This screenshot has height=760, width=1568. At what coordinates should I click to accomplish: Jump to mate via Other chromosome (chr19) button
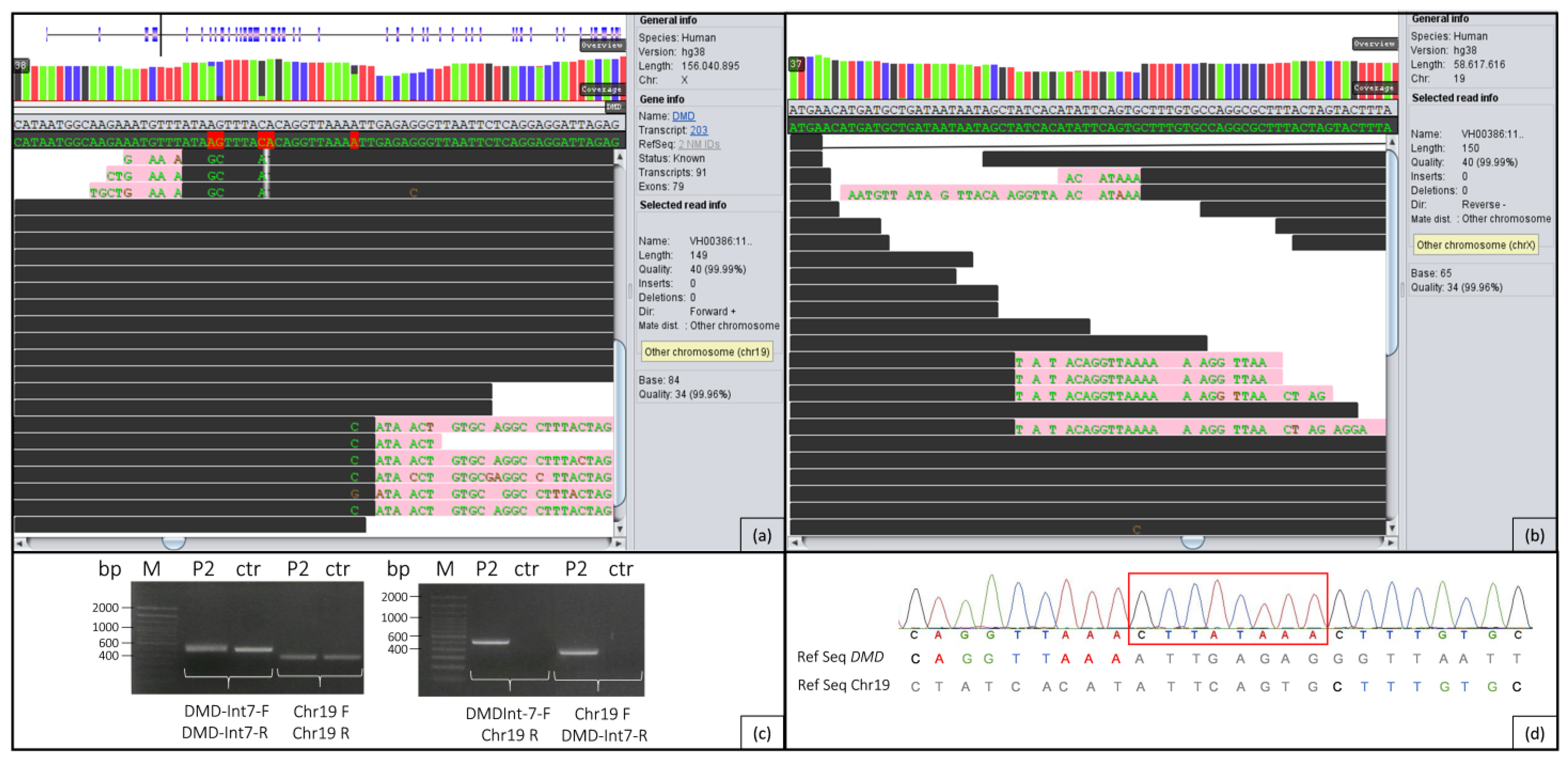[x=707, y=352]
